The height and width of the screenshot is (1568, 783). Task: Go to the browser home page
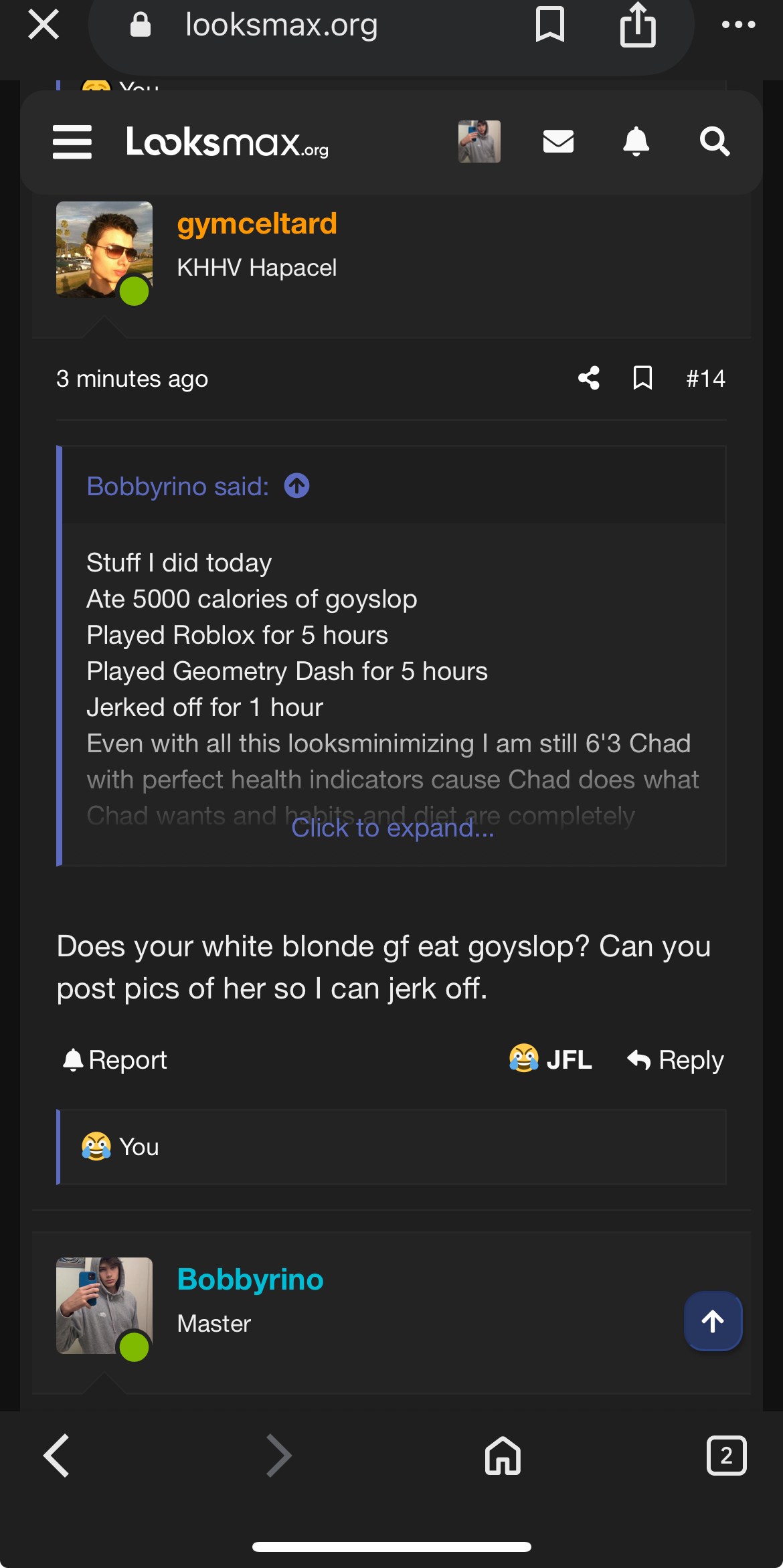(x=503, y=1456)
